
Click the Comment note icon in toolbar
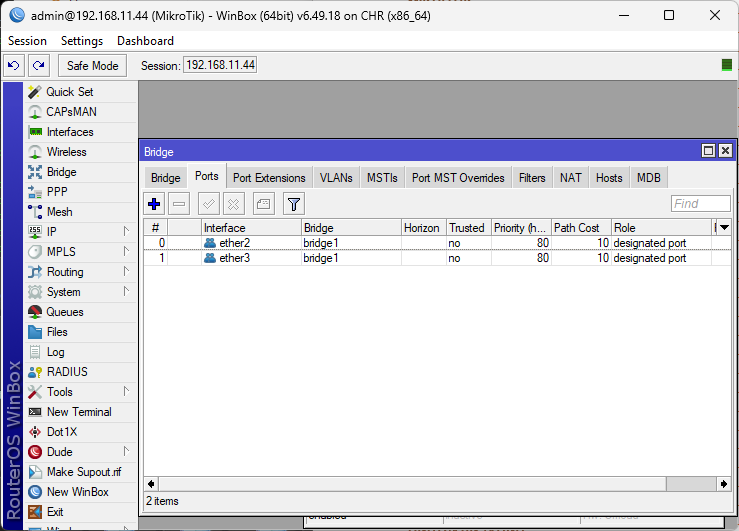(x=264, y=204)
